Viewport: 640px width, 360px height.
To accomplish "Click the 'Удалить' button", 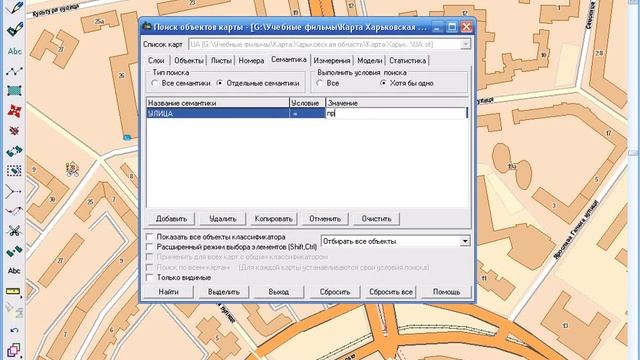I will tap(222, 219).
